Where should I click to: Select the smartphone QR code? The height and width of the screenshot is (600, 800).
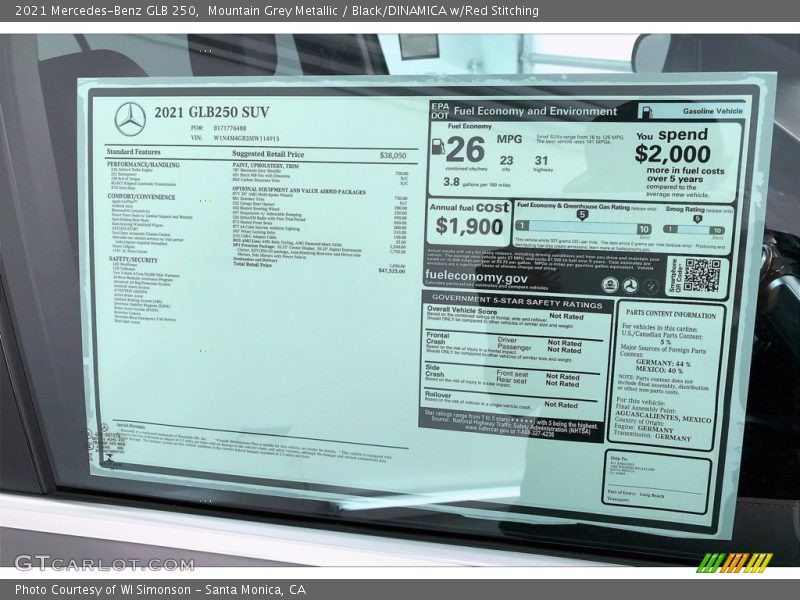pyautogui.click(x=702, y=275)
